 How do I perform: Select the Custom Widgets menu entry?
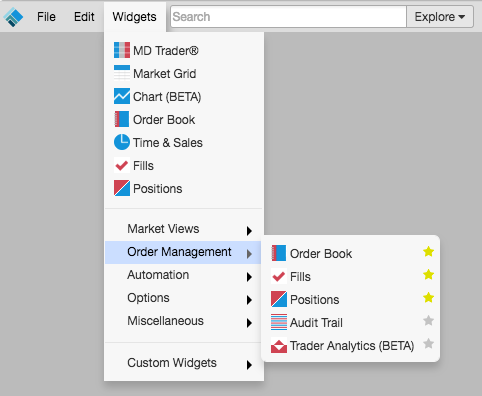(x=184, y=363)
